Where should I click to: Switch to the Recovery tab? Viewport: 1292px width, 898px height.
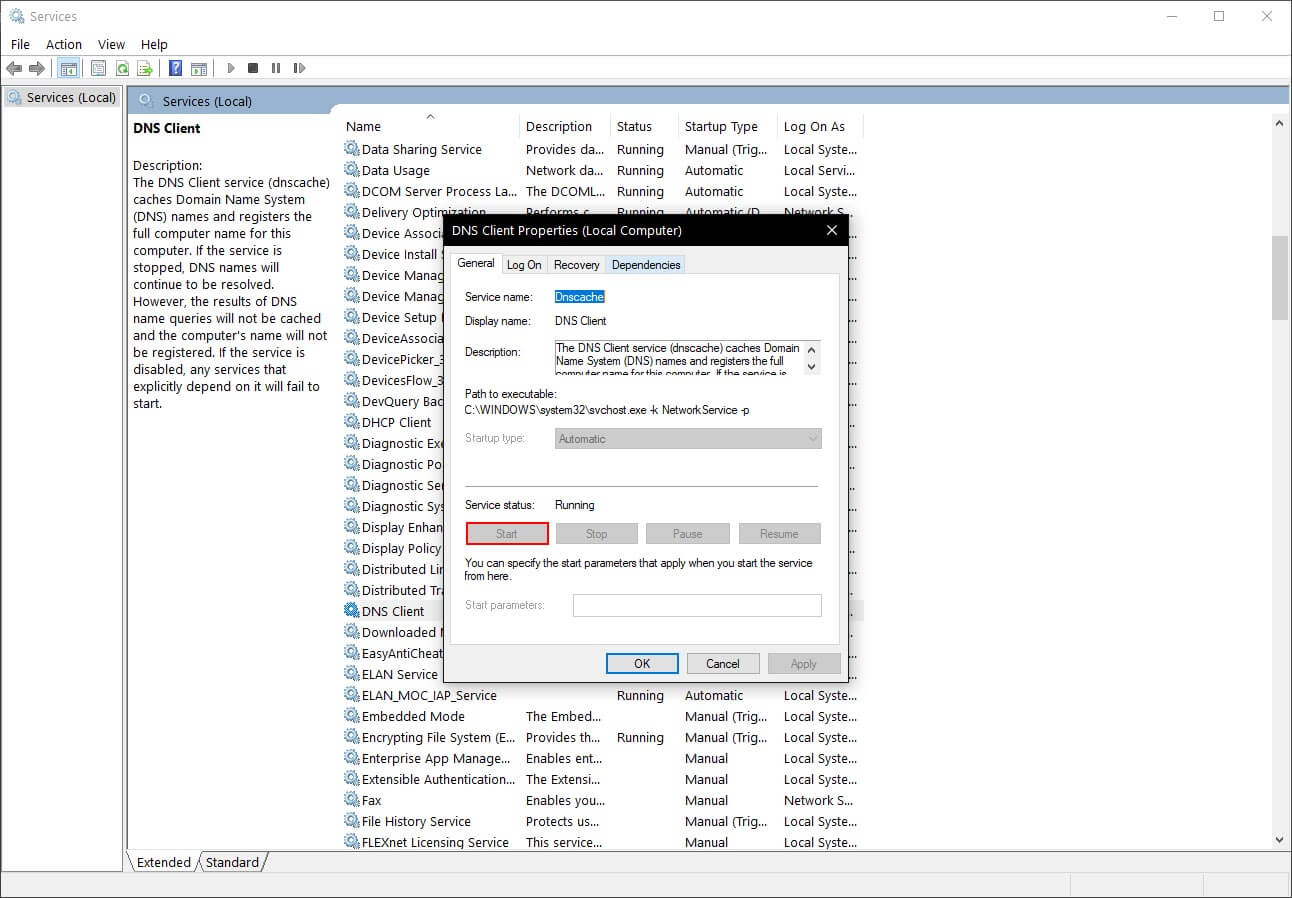click(577, 265)
